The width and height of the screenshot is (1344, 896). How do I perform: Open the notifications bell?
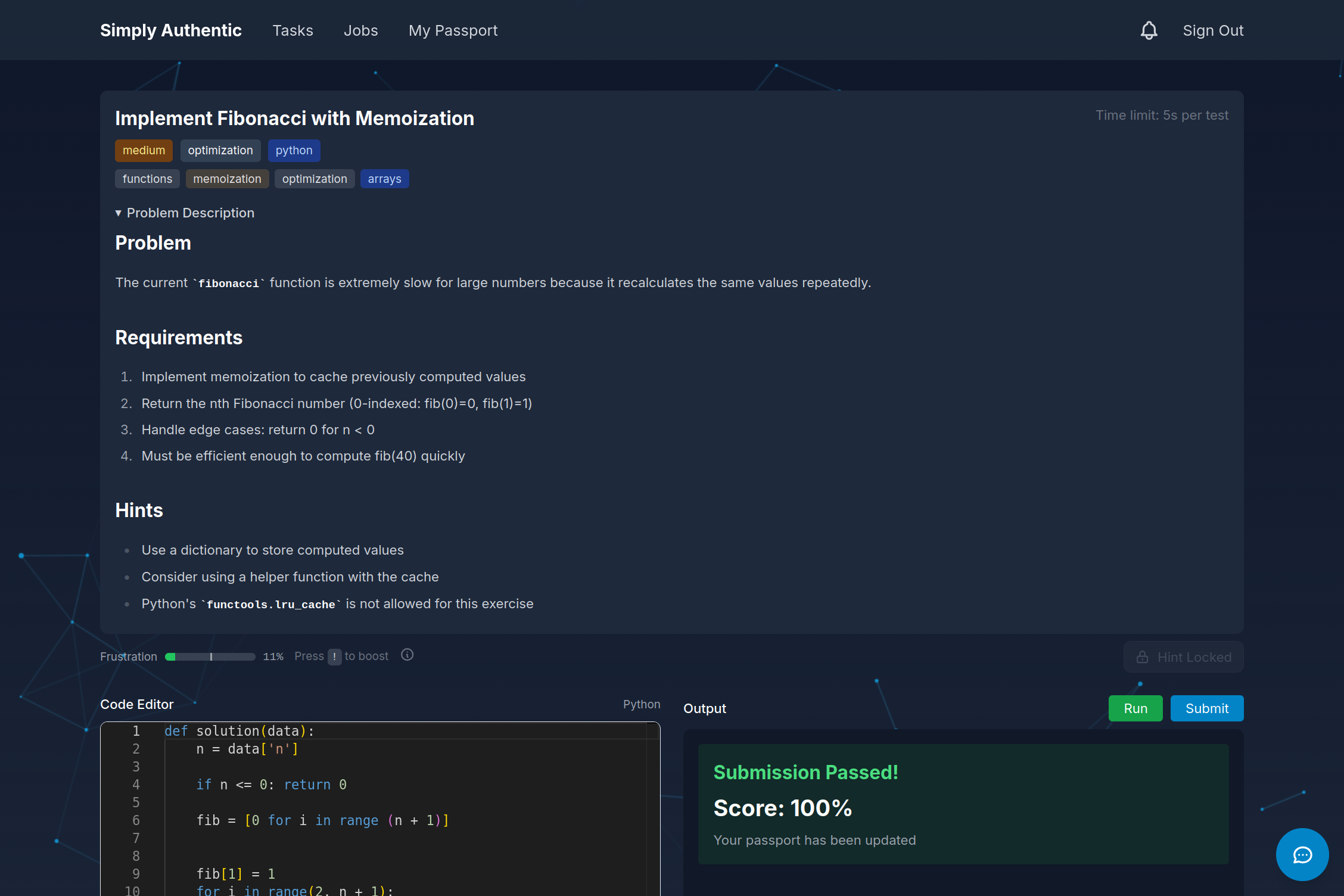(x=1149, y=30)
